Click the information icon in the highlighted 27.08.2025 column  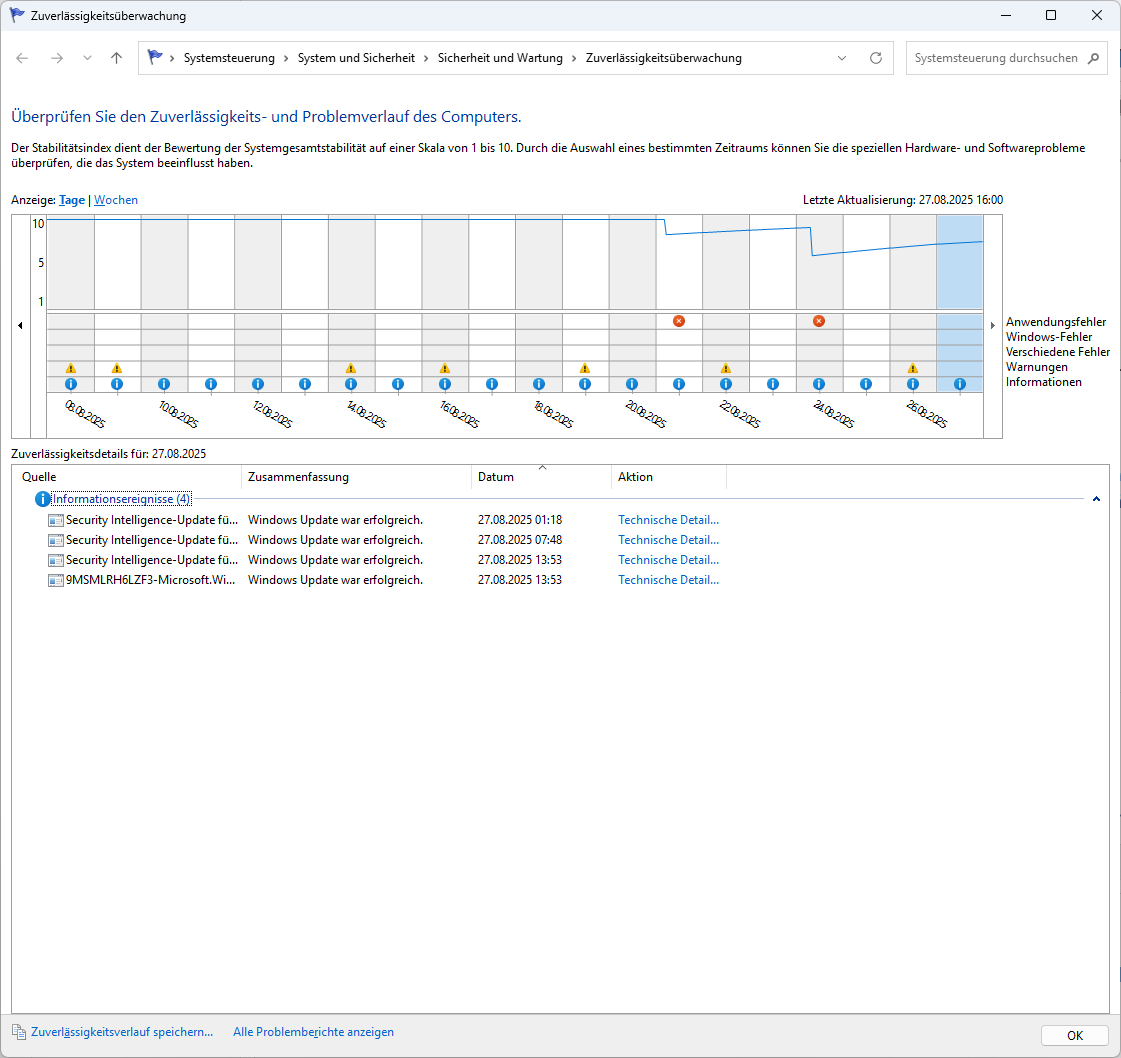pyautogui.click(x=959, y=384)
